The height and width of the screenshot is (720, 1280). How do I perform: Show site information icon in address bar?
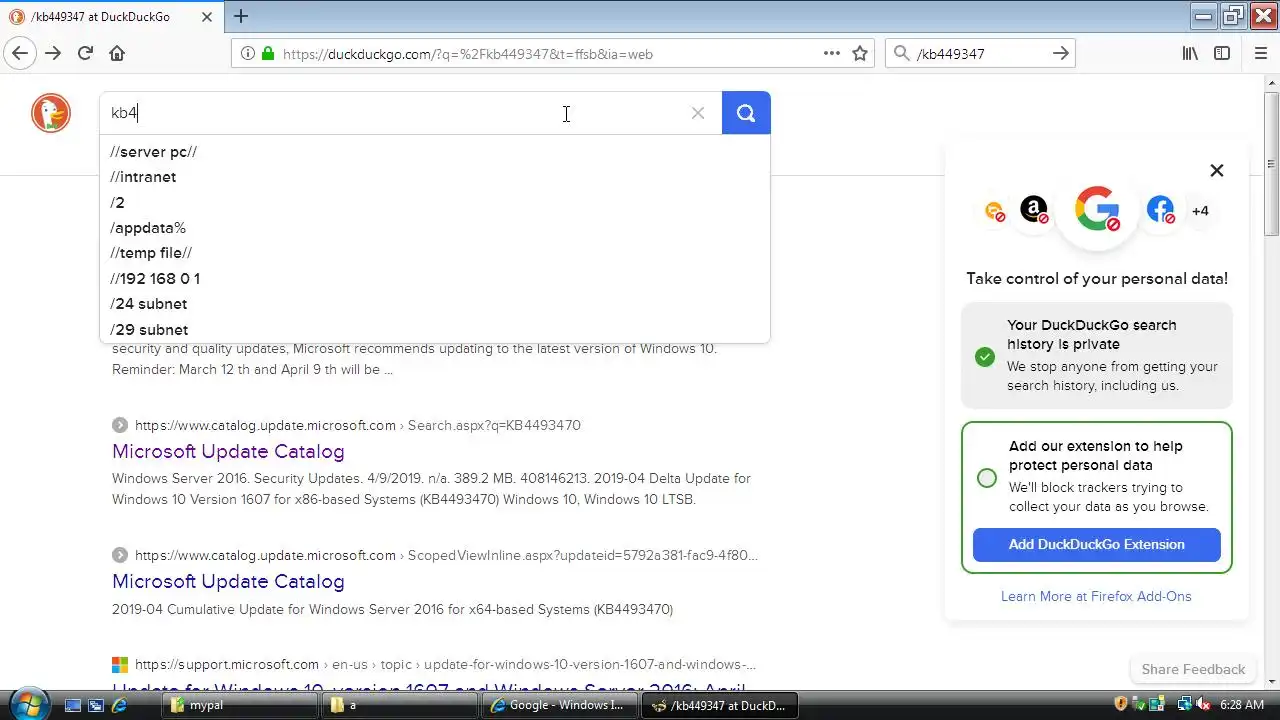tap(248, 54)
